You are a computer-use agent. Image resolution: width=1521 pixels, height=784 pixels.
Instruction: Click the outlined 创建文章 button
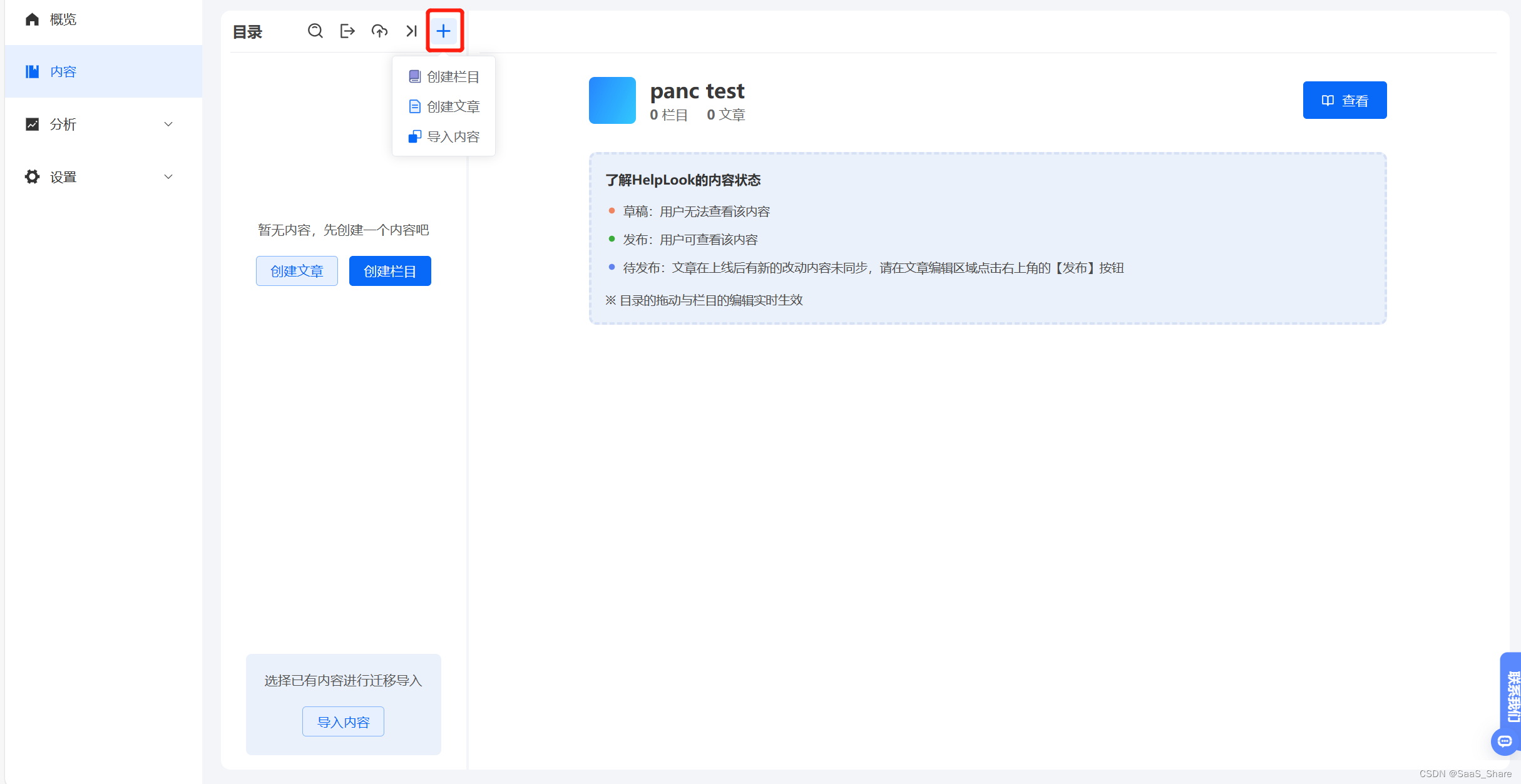297,271
